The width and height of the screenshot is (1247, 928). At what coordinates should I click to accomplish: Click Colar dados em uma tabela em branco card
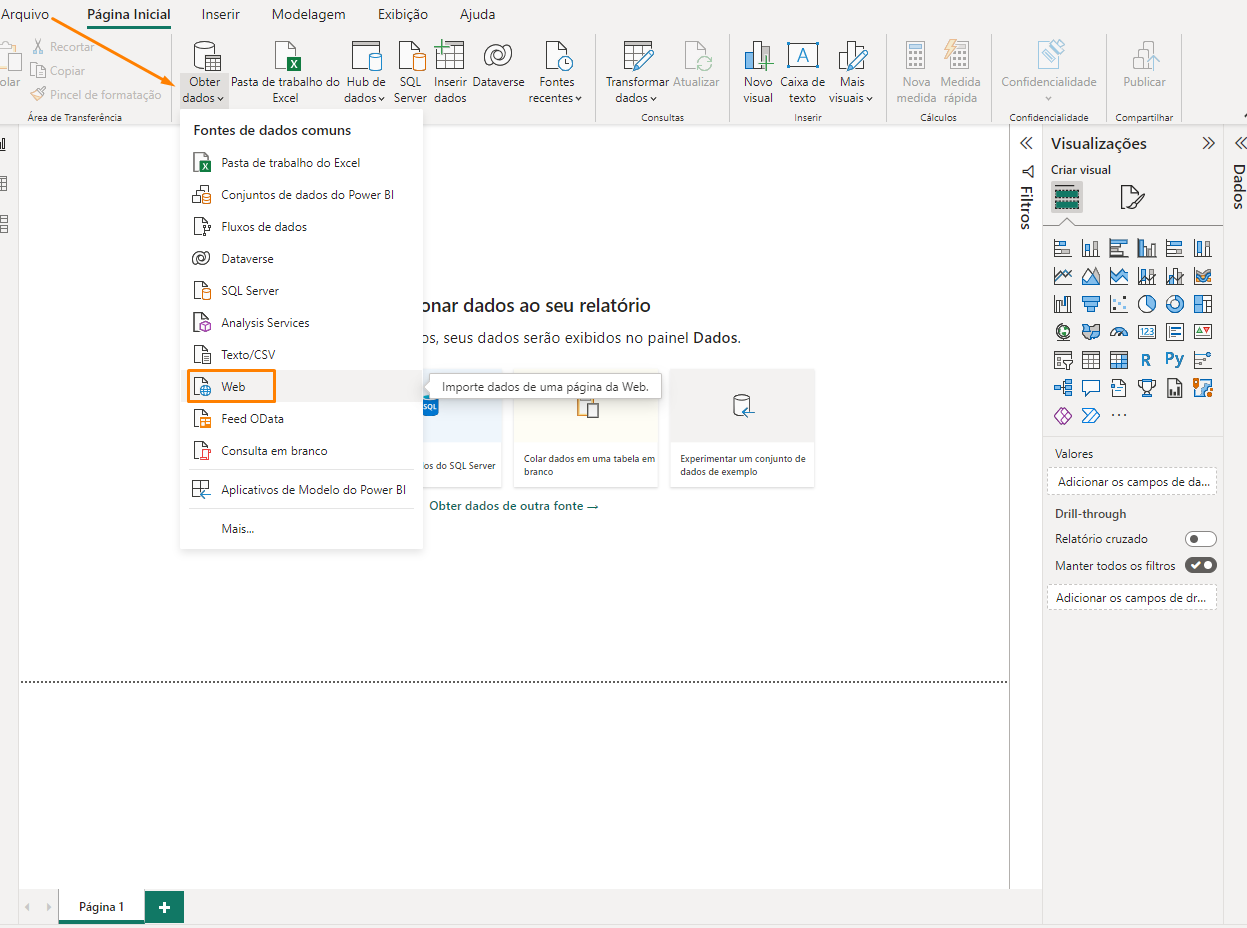[585, 428]
